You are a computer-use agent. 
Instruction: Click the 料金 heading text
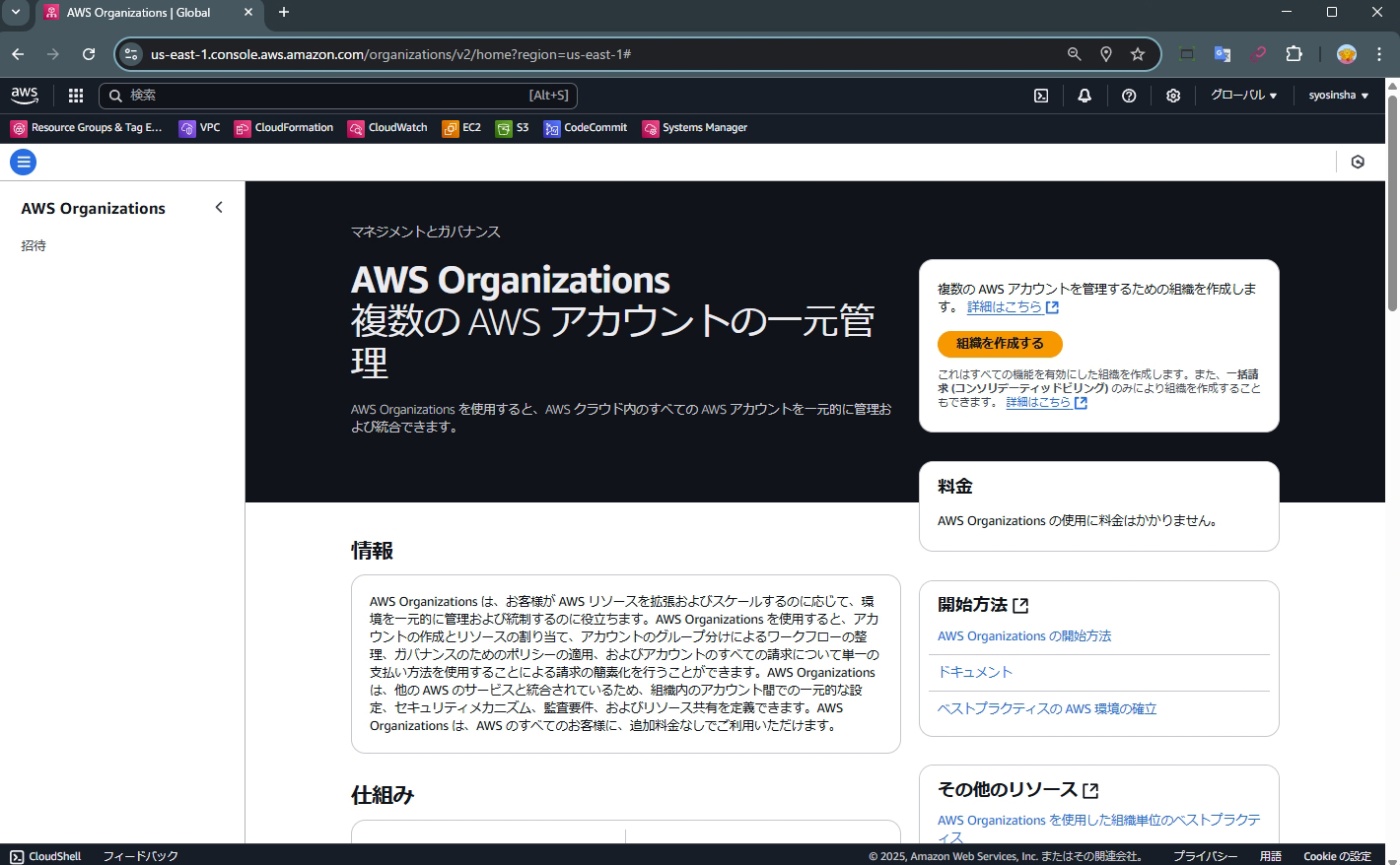click(x=955, y=487)
